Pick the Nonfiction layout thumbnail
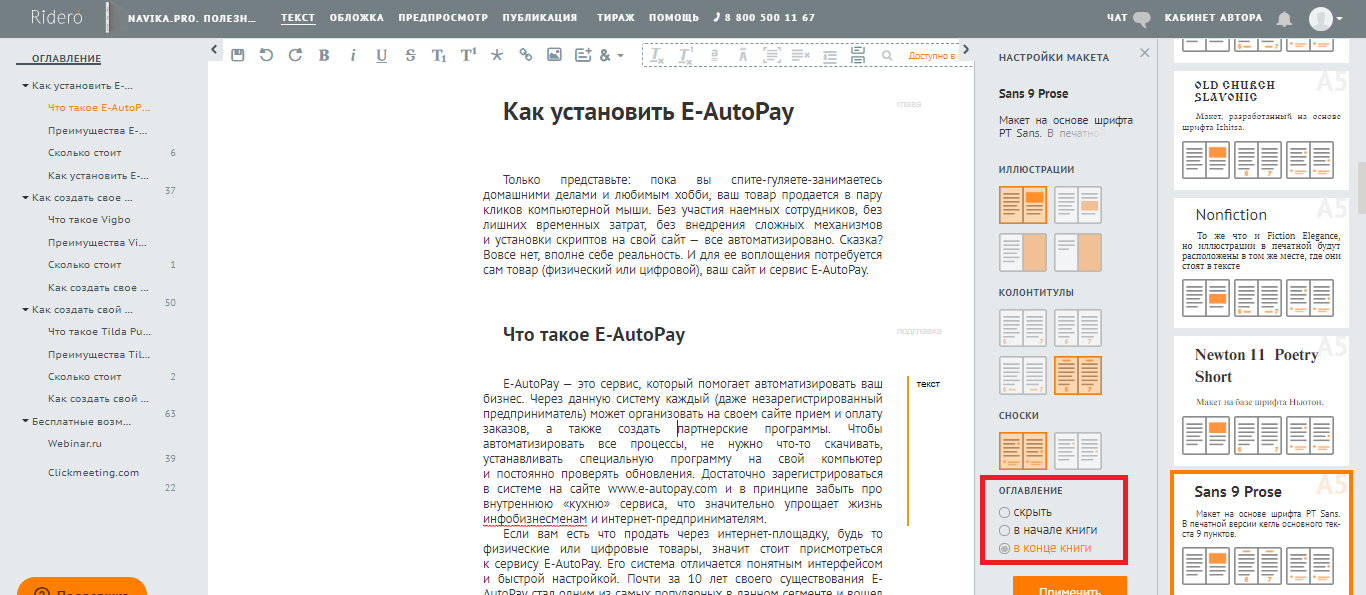Image resolution: width=1366 pixels, height=595 pixels. [1257, 262]
